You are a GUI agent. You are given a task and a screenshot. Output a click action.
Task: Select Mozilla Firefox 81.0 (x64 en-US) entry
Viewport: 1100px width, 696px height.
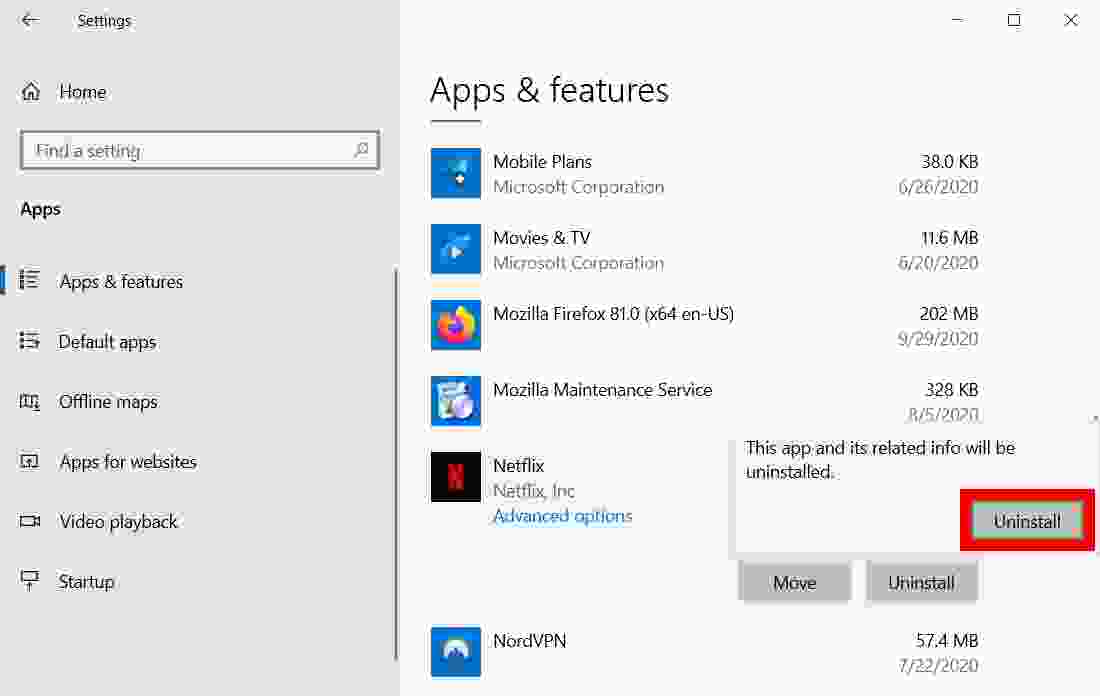coord(613,314)
